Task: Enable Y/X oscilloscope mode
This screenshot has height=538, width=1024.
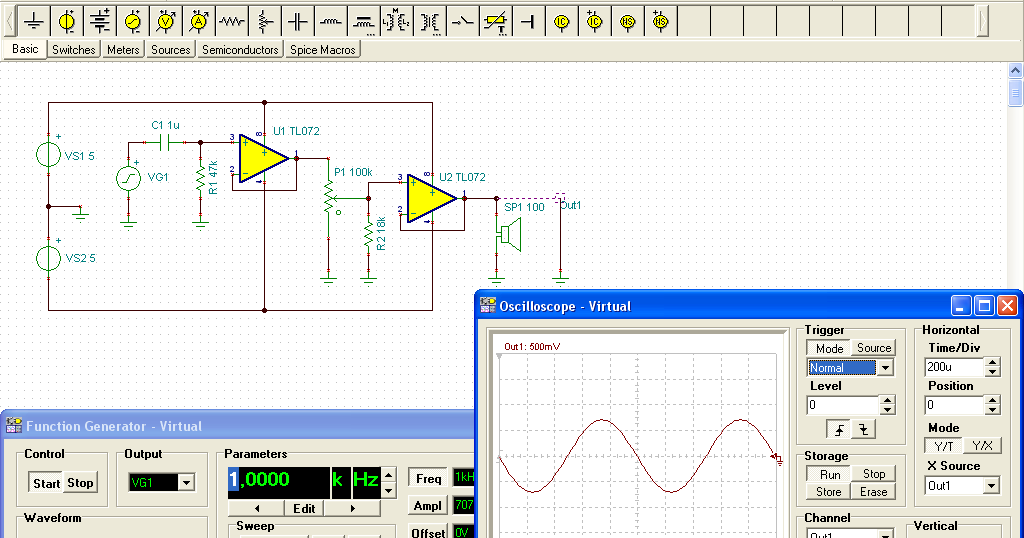Action: point(982,446)
